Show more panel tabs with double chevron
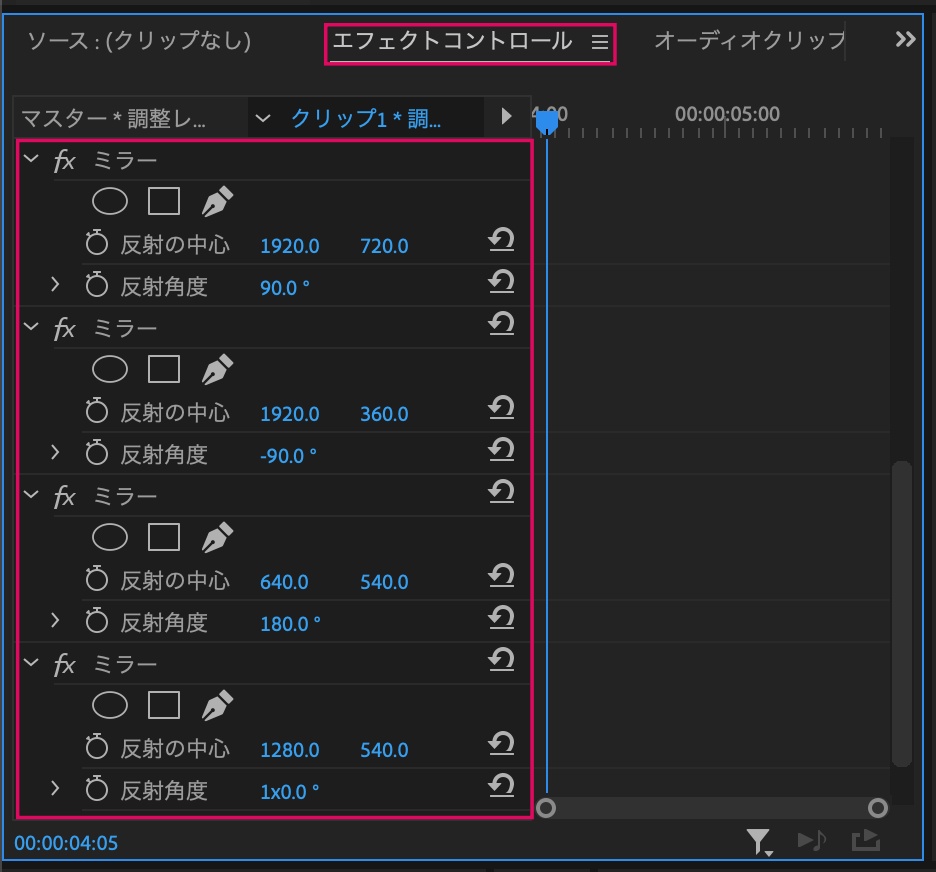Viewport: 936px width, 872px height. pos(906,39)
